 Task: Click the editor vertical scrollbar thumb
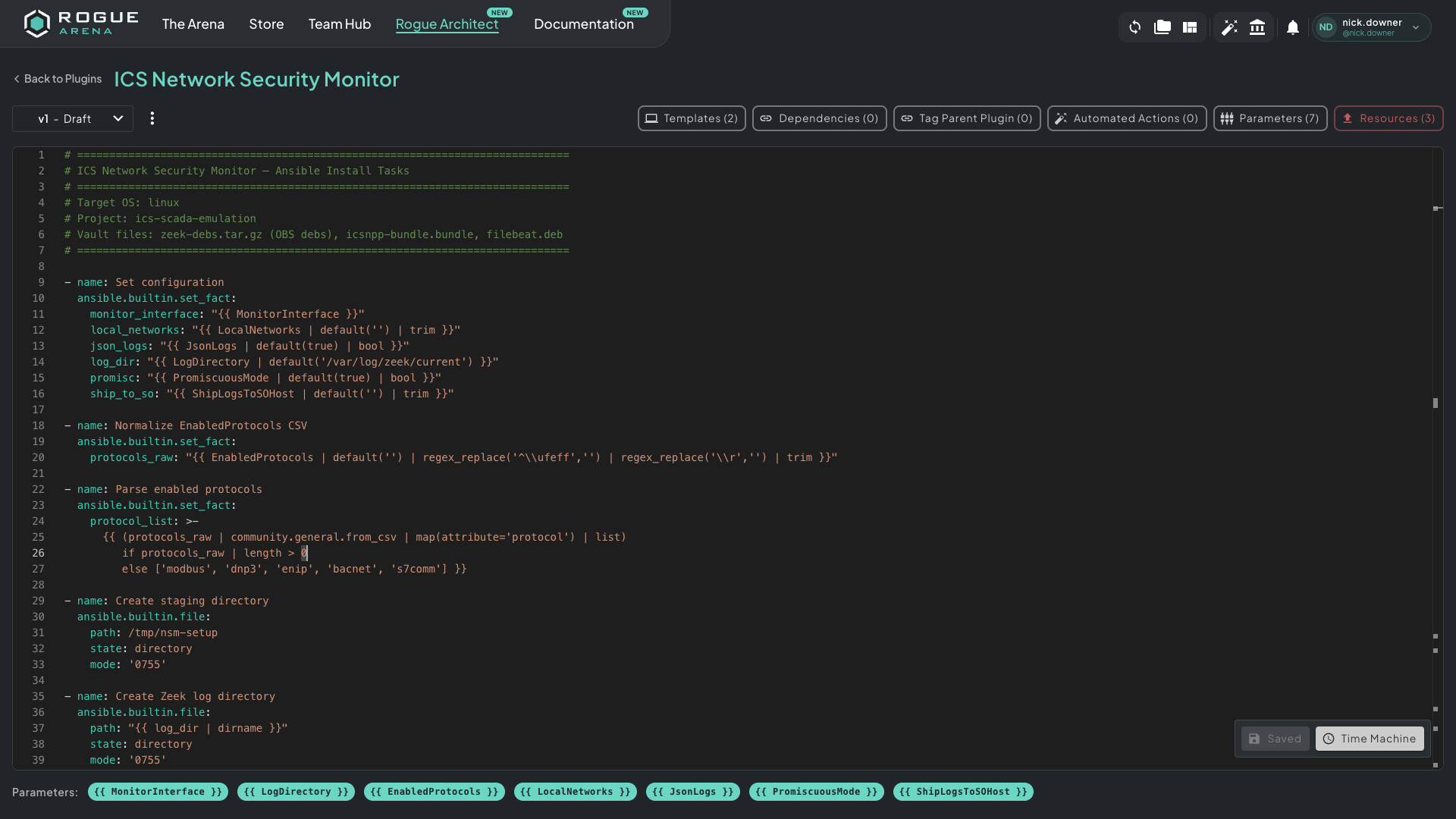1436,403
